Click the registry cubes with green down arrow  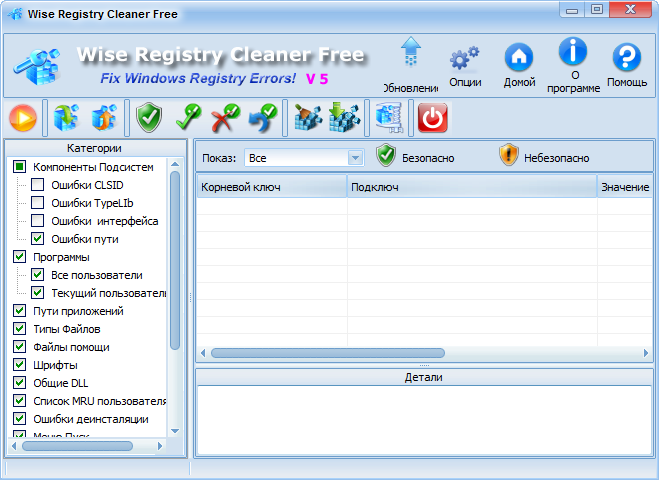click(345, 117)
